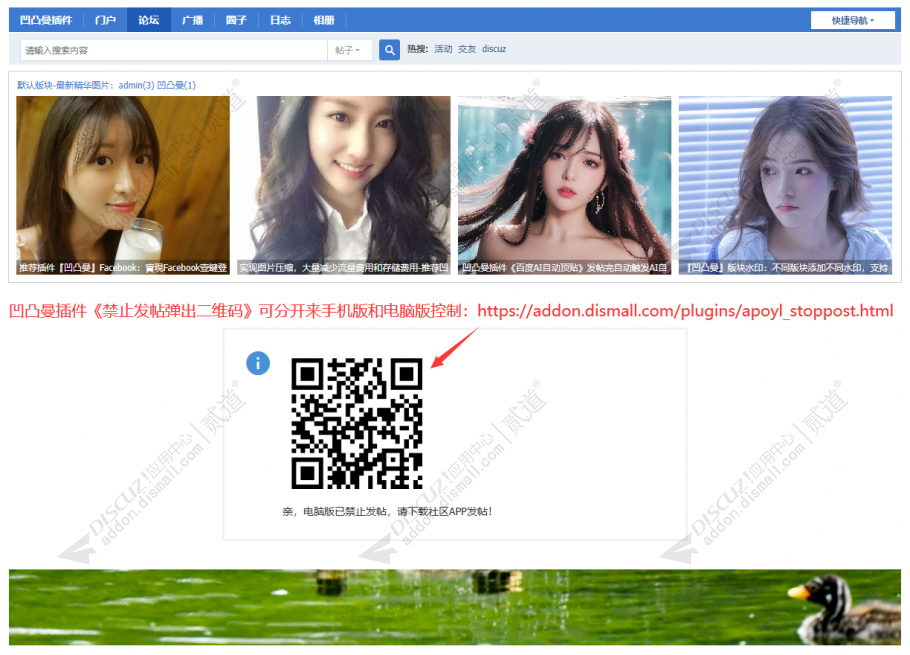Switch to the 日志 blog tab
The width and height of the screenshot is (910, 655).
[x=280, y=20]
